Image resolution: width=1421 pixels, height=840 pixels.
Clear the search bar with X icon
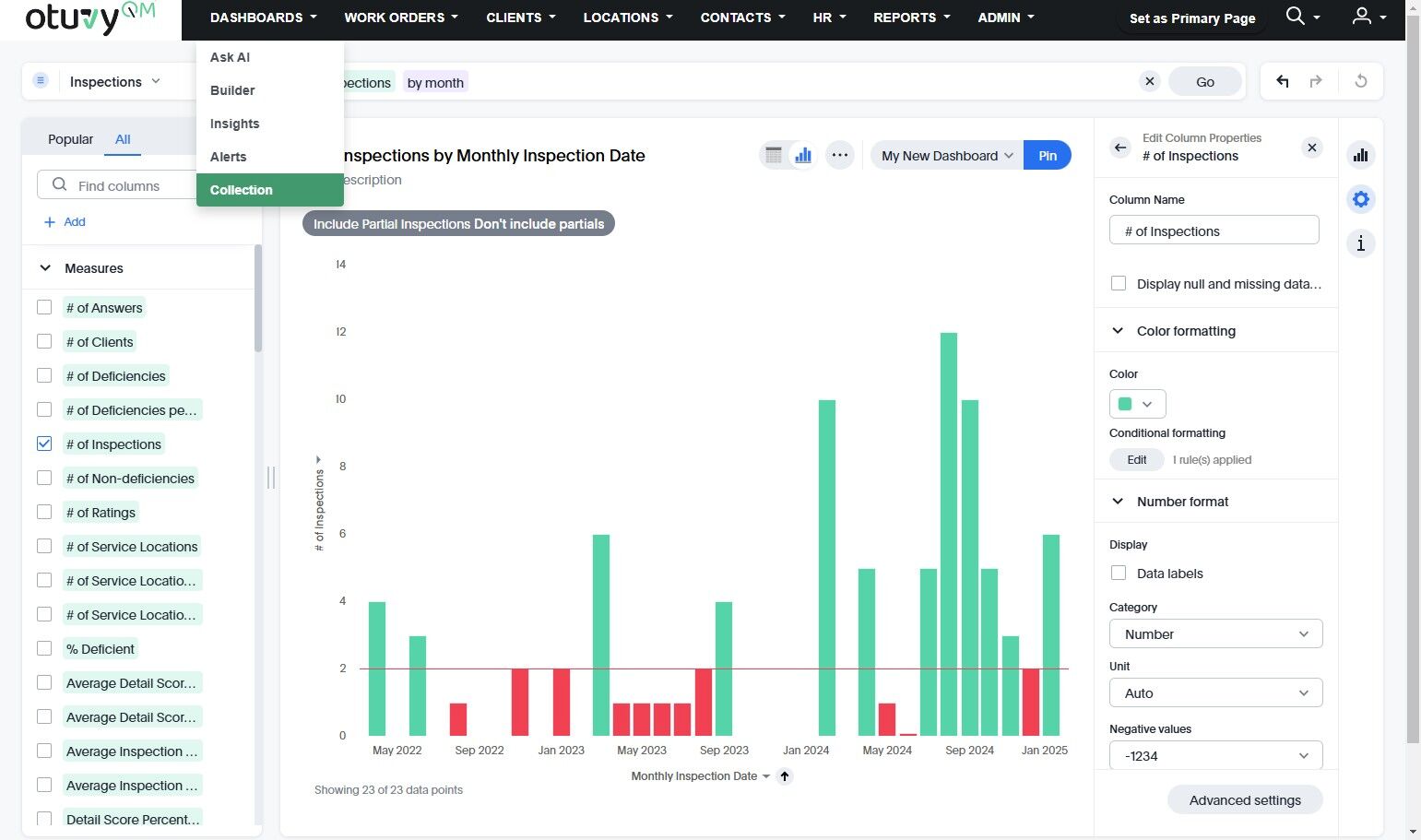[1150, 81]
